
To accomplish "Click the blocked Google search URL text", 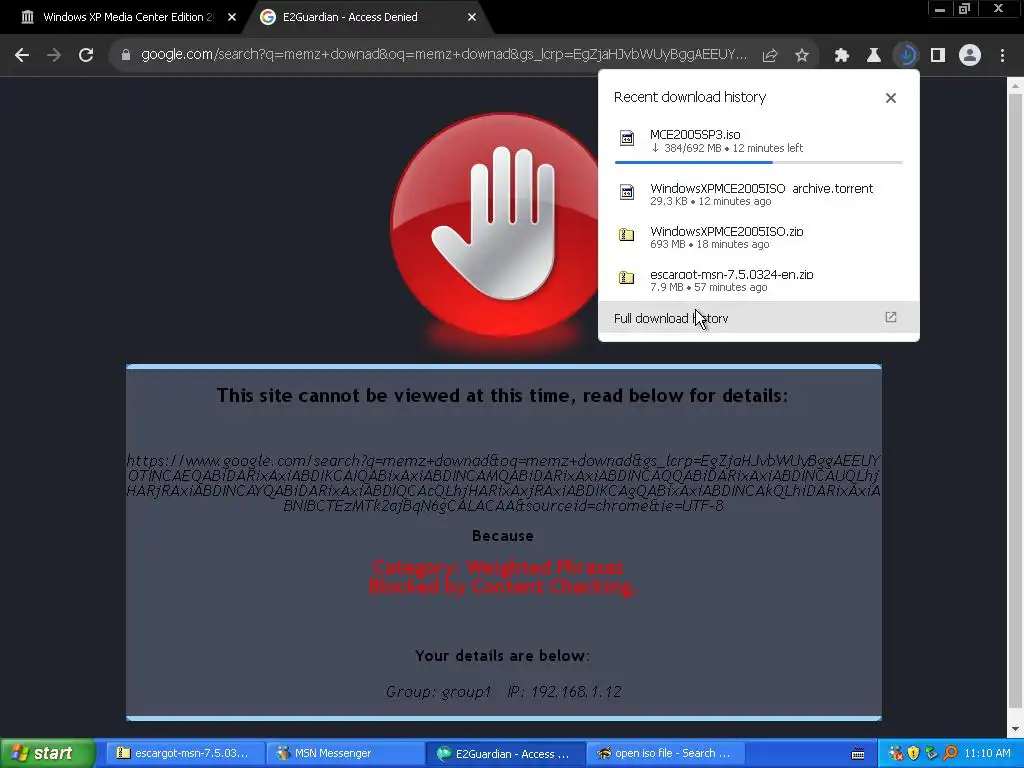I will [x=503, y=483].
